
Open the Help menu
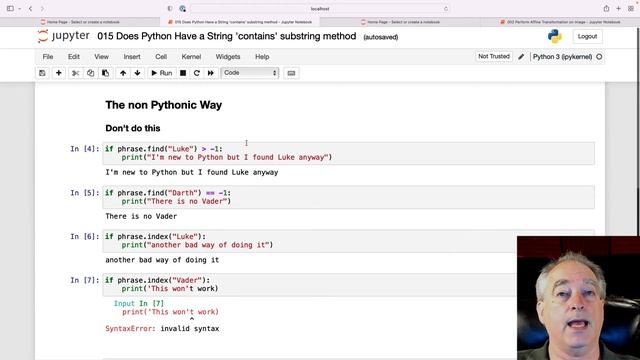click(262, 57)
